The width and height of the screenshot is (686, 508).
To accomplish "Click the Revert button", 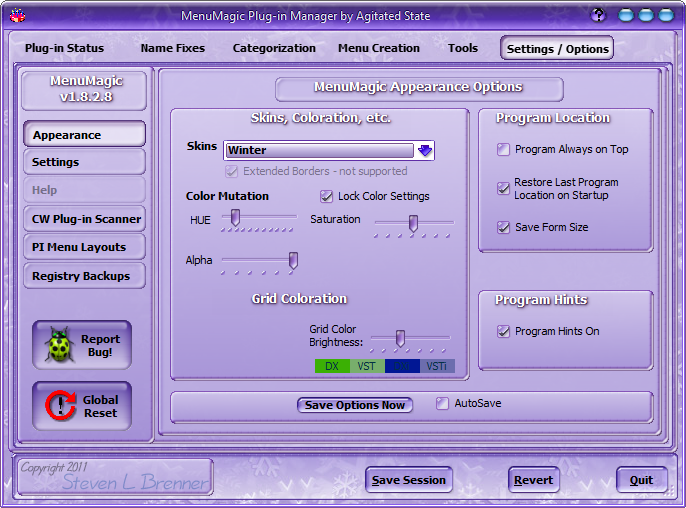I will coord(533,480).
